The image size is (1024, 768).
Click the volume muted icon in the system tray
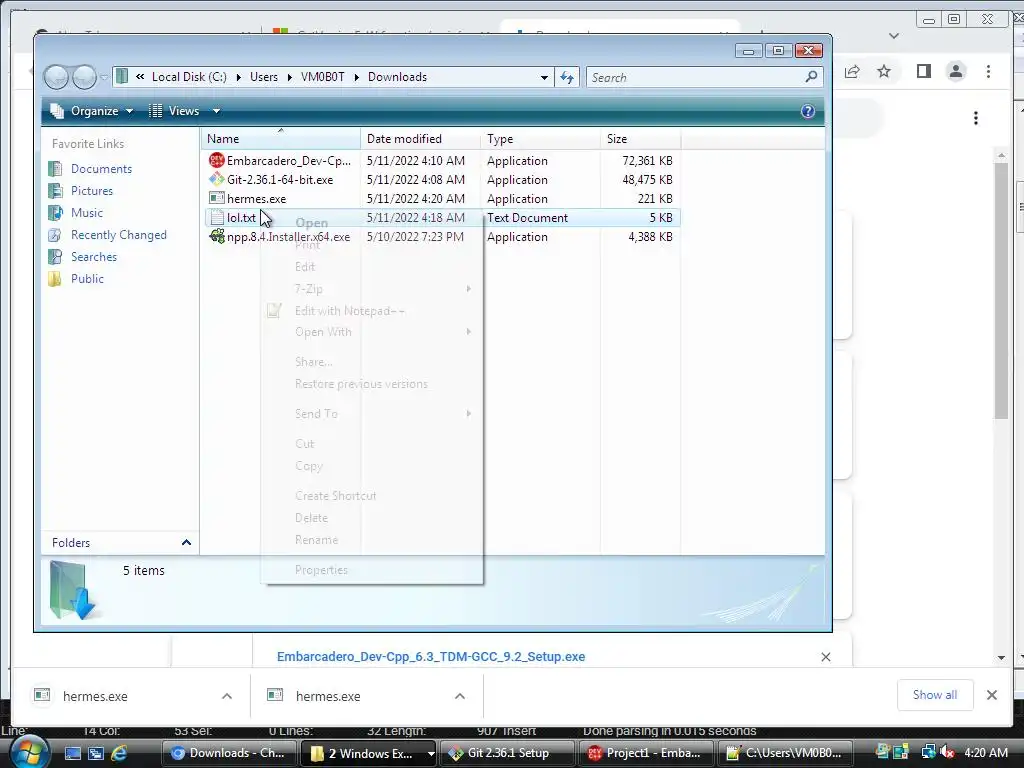(947, 752)
